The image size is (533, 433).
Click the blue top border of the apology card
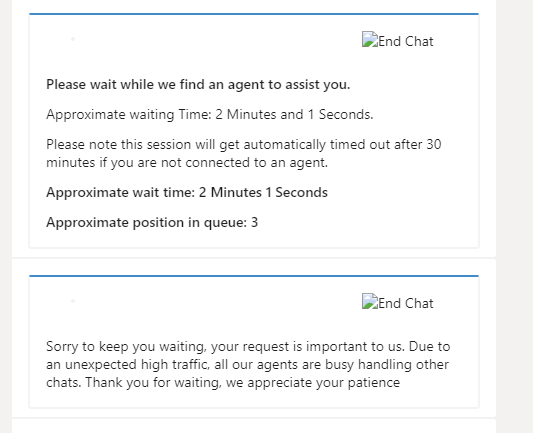(254, 276)
